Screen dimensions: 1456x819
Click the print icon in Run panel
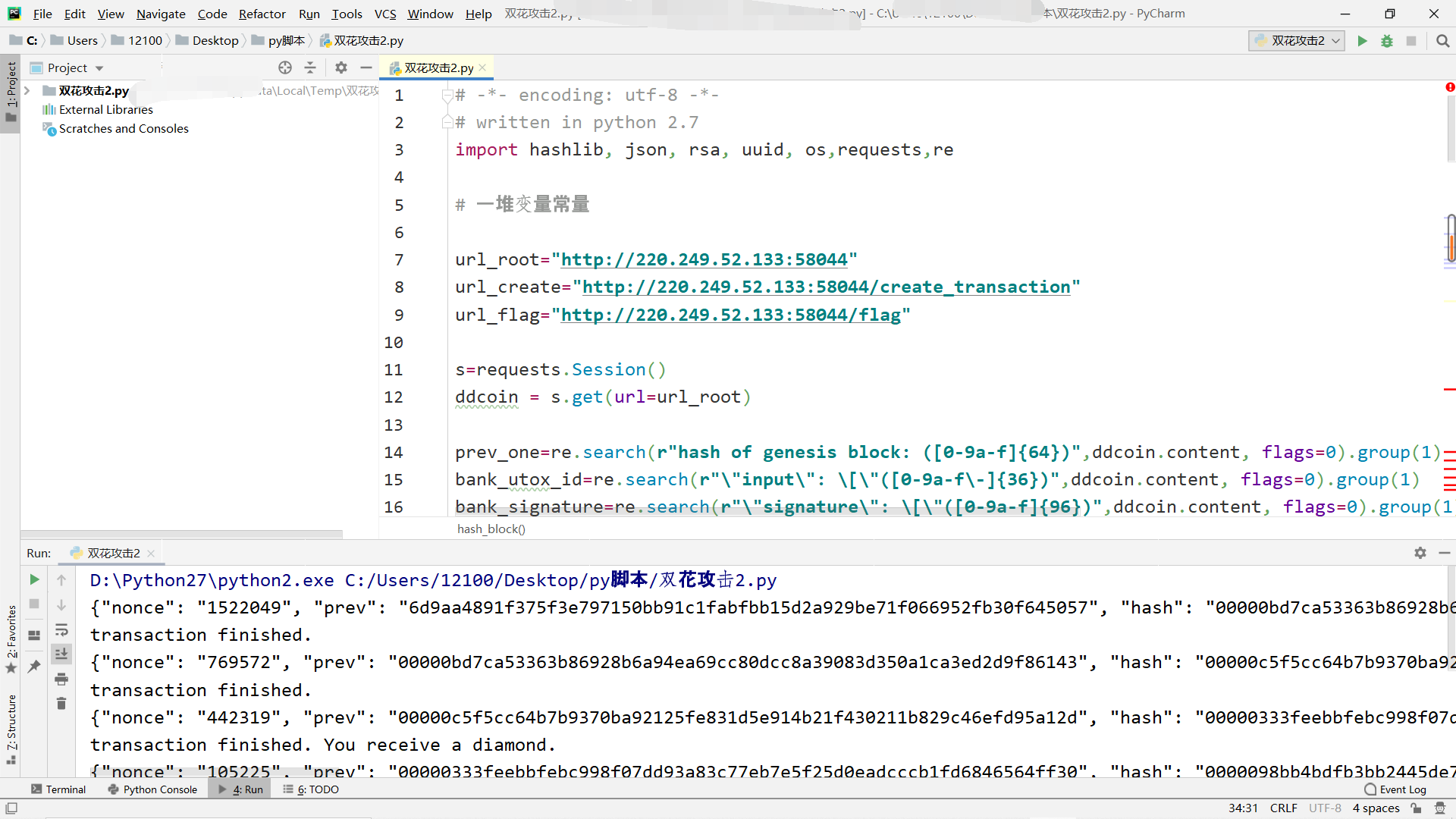click(61, 679)
